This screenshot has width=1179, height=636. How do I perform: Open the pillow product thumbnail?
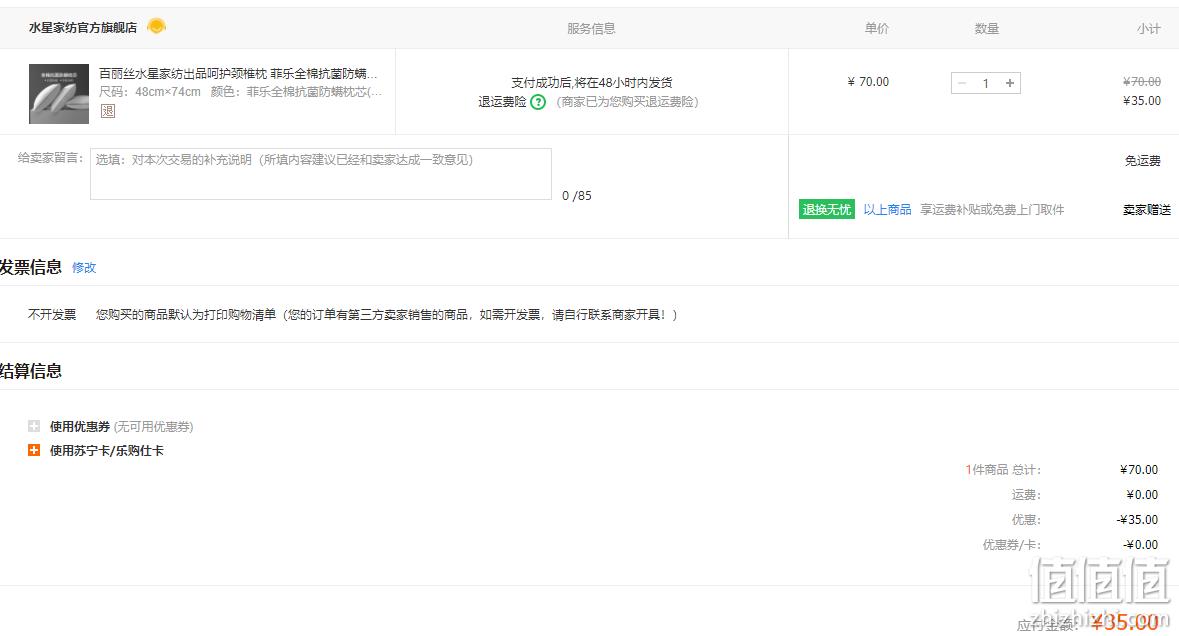click(x=59, y=93)
